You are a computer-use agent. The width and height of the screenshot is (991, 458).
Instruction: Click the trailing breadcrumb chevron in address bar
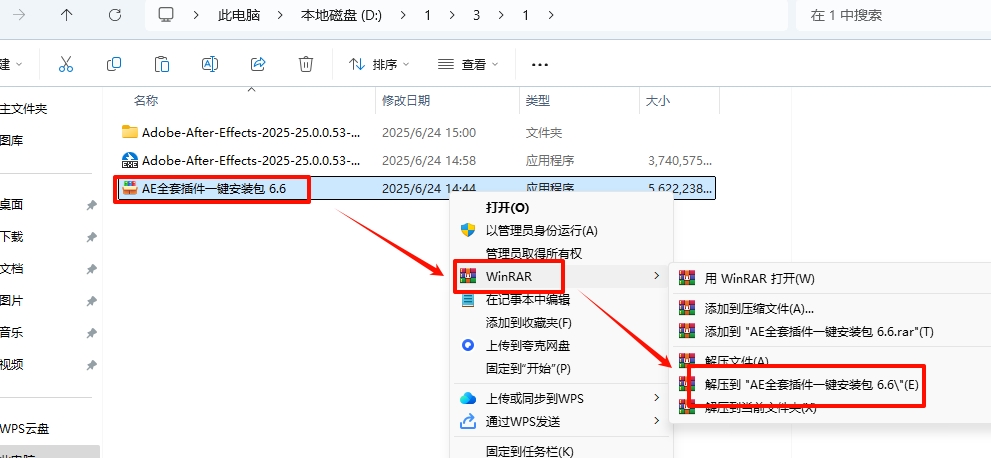(x=551, y=15)
